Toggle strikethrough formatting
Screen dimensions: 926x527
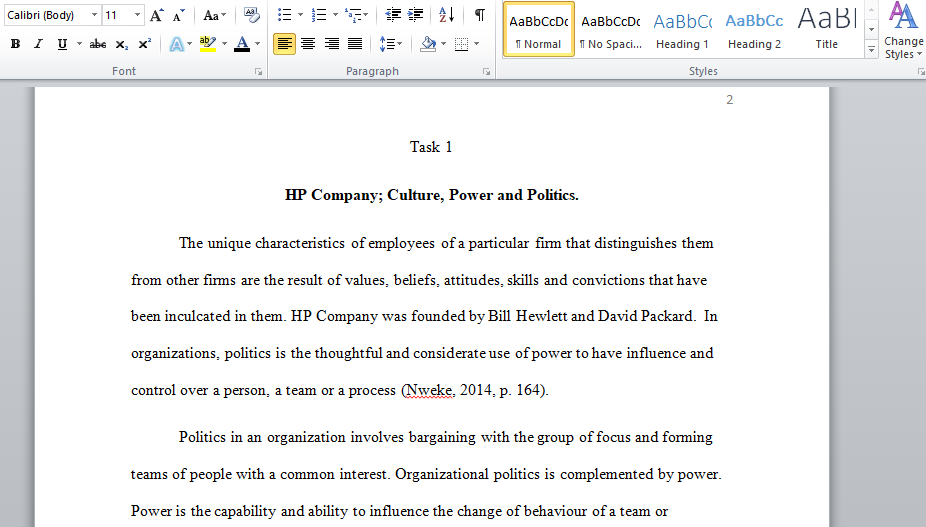(98, 44)
